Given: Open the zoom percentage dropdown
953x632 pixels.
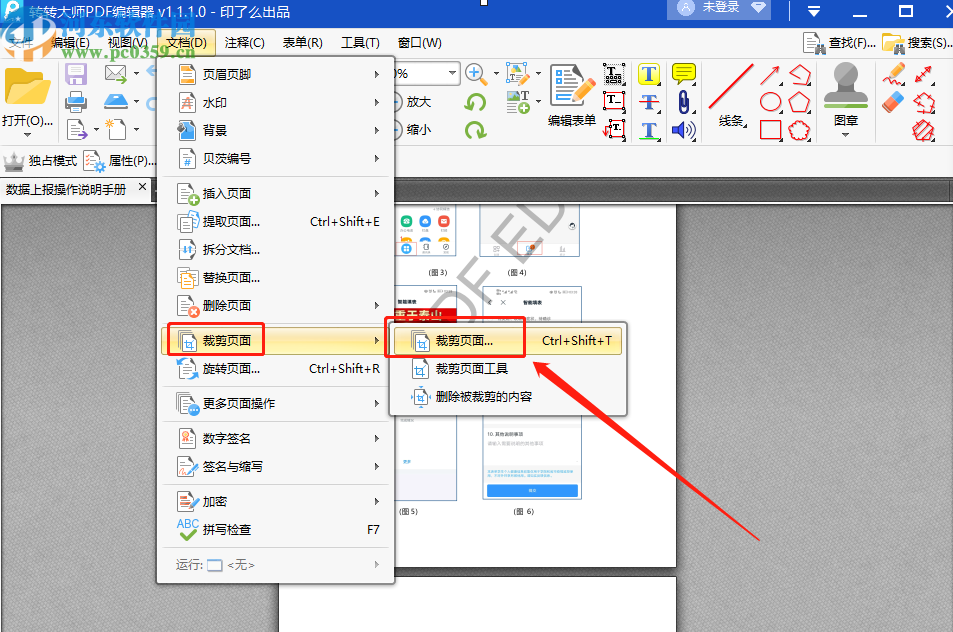Looking at the screenshot, I should pyautogui.click(x=452, y=72).
